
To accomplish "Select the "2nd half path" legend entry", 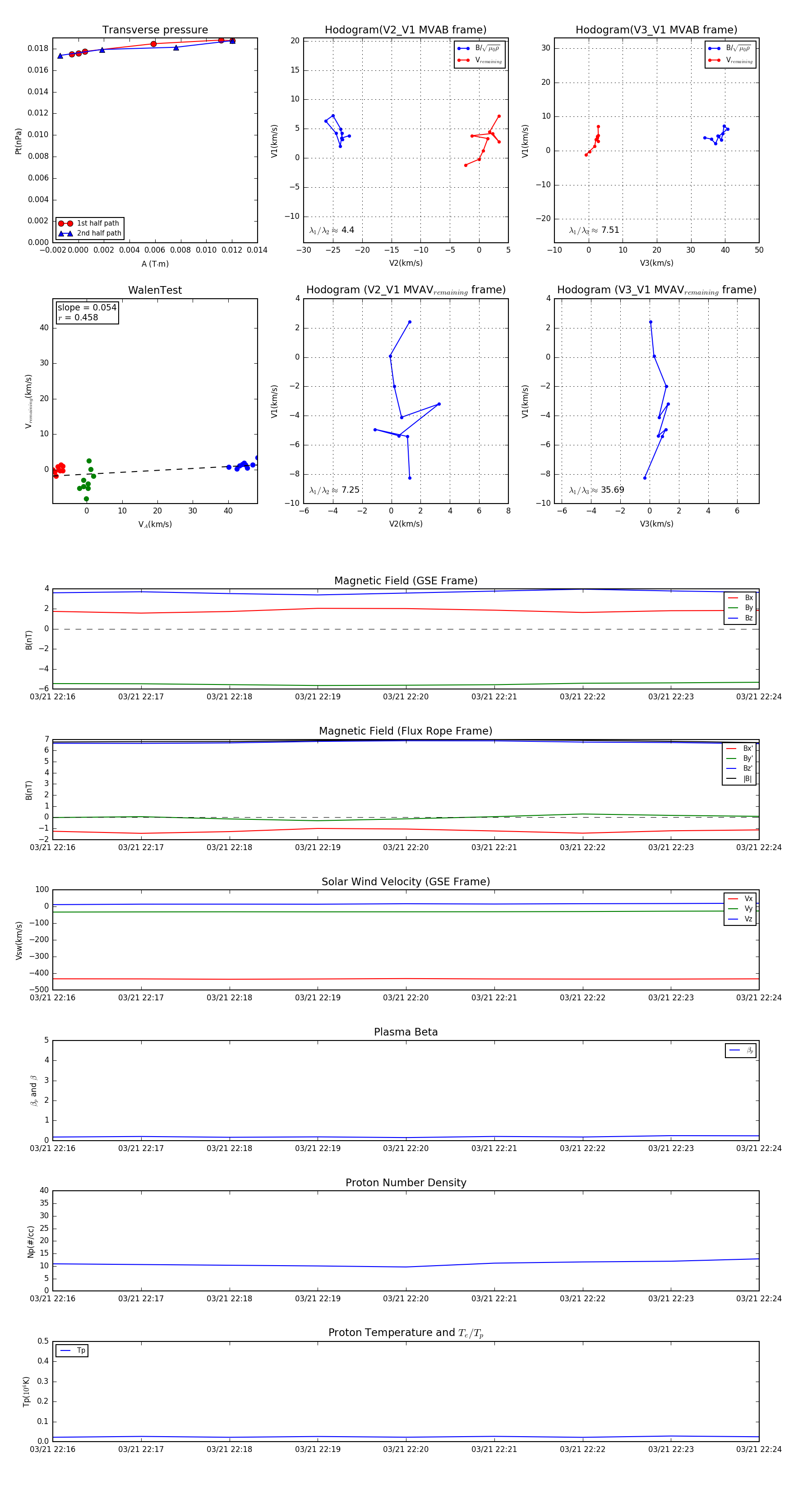I will 90,234.
